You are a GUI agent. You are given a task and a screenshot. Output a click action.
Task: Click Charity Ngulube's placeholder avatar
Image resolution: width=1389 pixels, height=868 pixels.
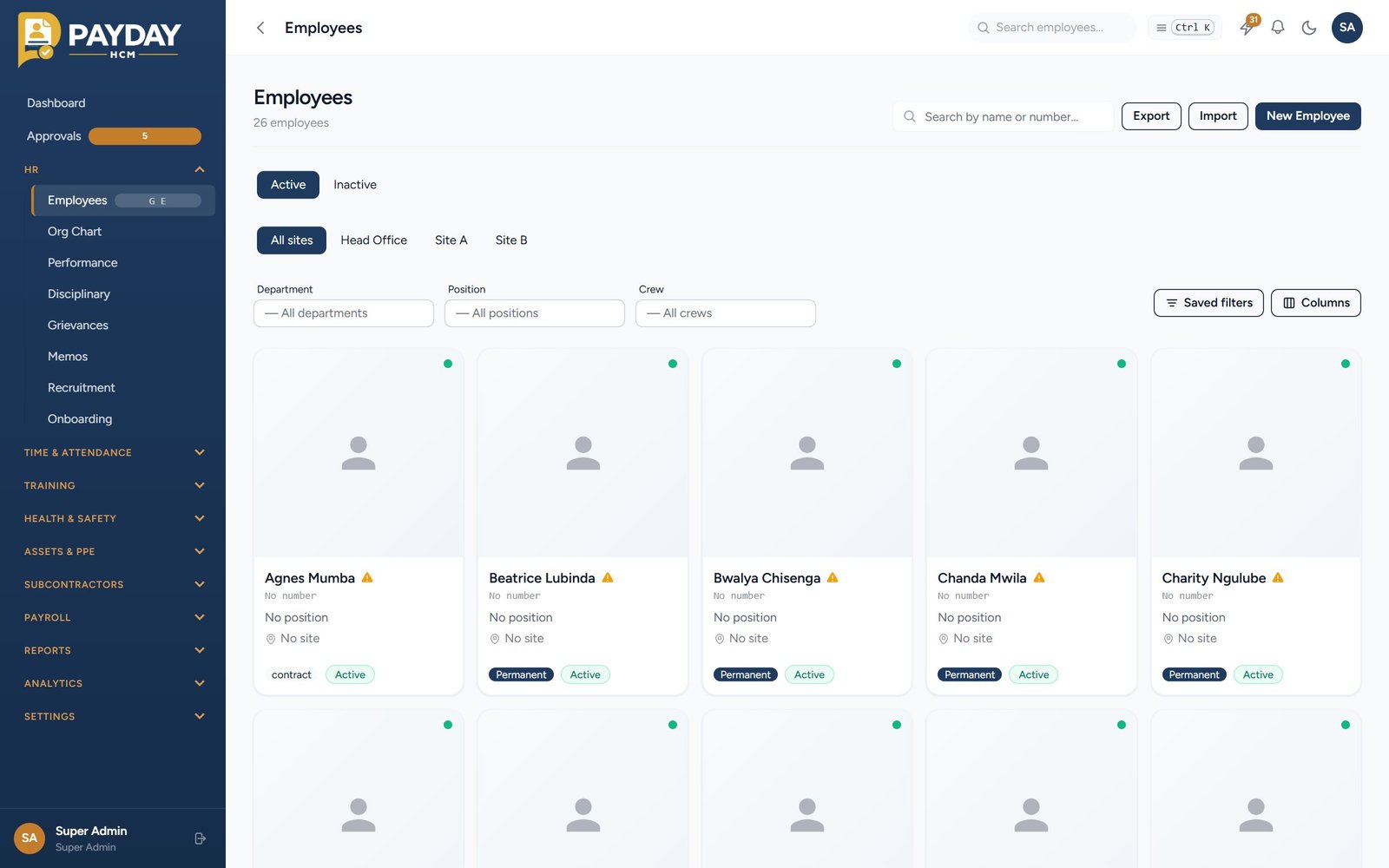[x=1256, y=453]
